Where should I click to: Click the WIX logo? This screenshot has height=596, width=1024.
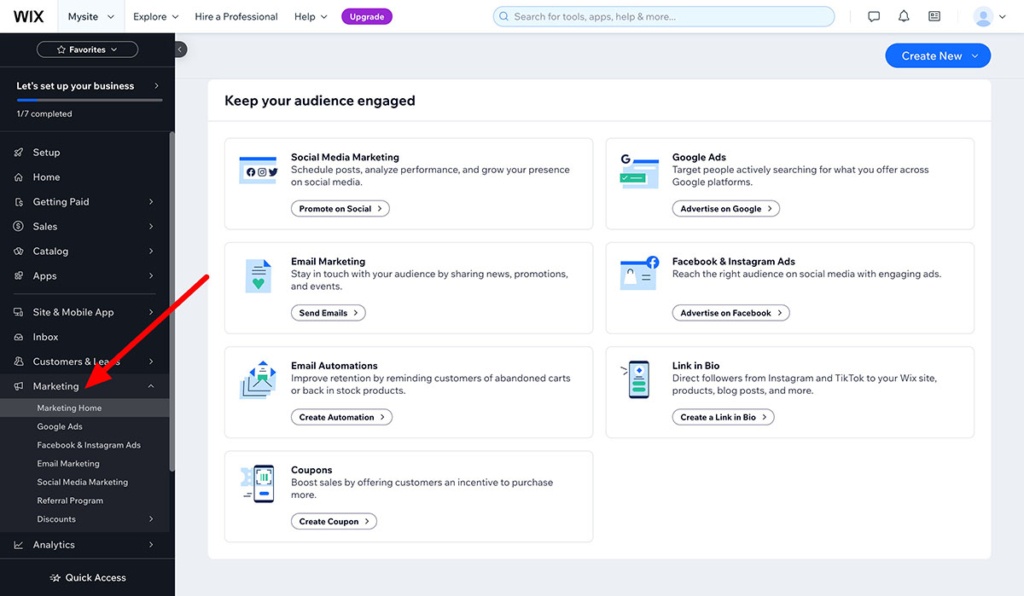click(x=28, y=15)
